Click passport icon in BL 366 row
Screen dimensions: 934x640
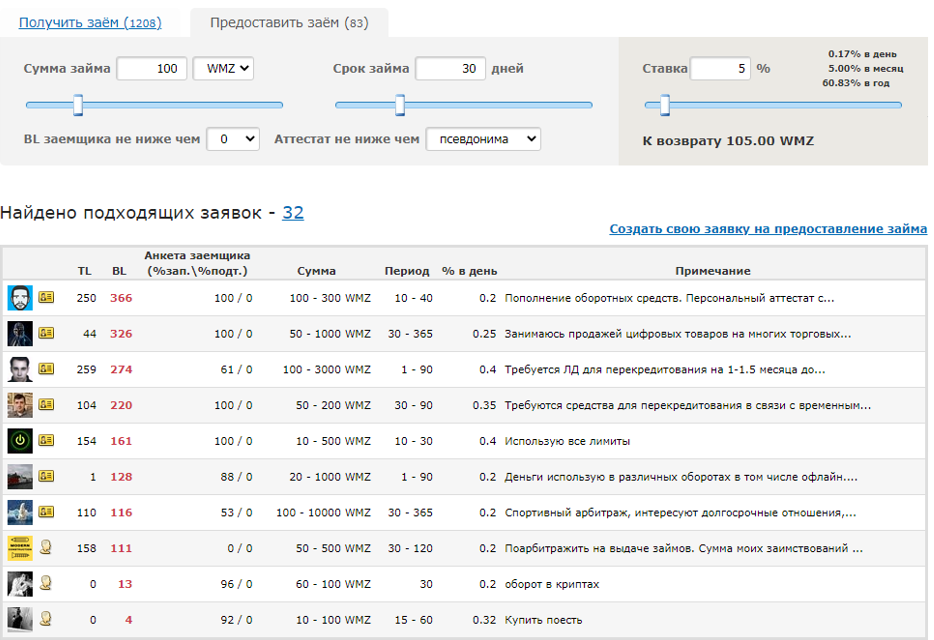[x=46, y=297]
